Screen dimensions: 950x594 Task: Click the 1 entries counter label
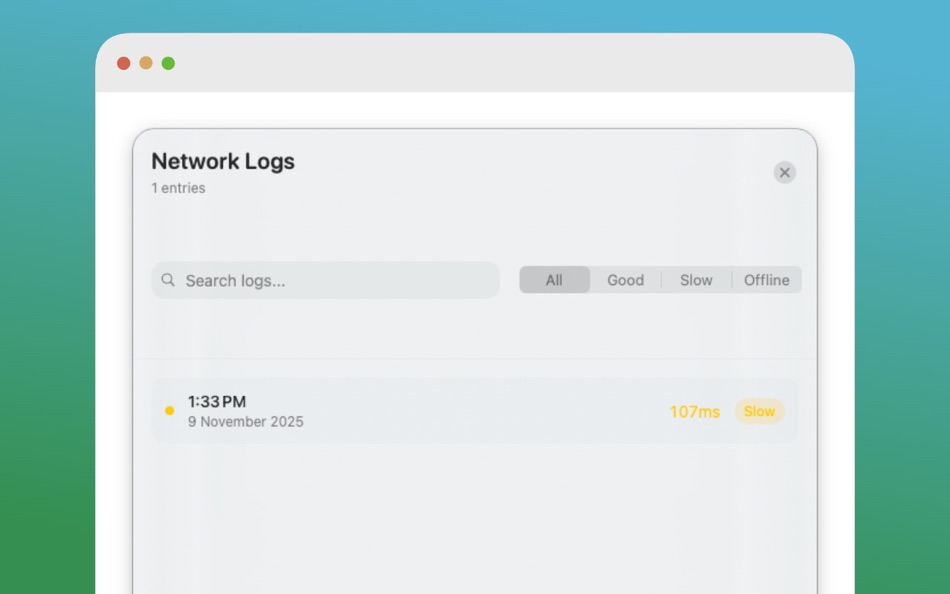point(178,188)
